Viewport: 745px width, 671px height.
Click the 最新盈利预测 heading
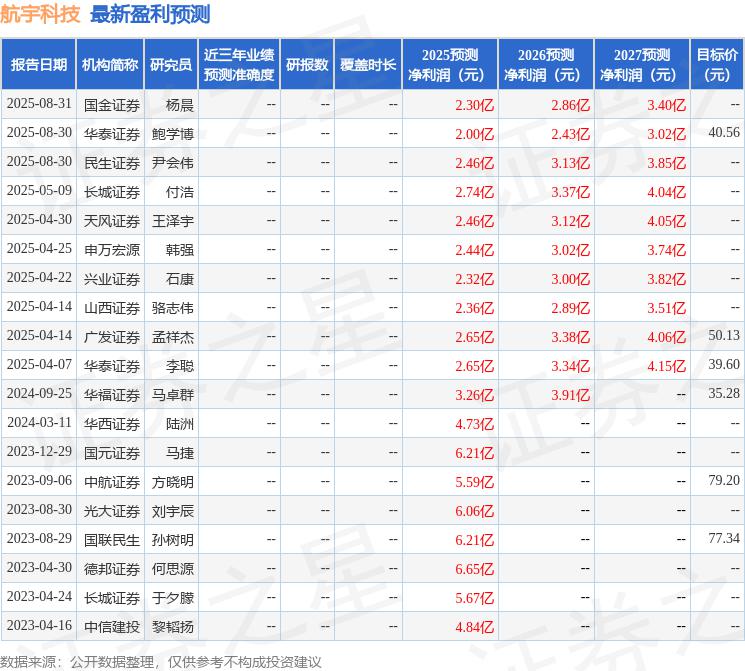150,14
